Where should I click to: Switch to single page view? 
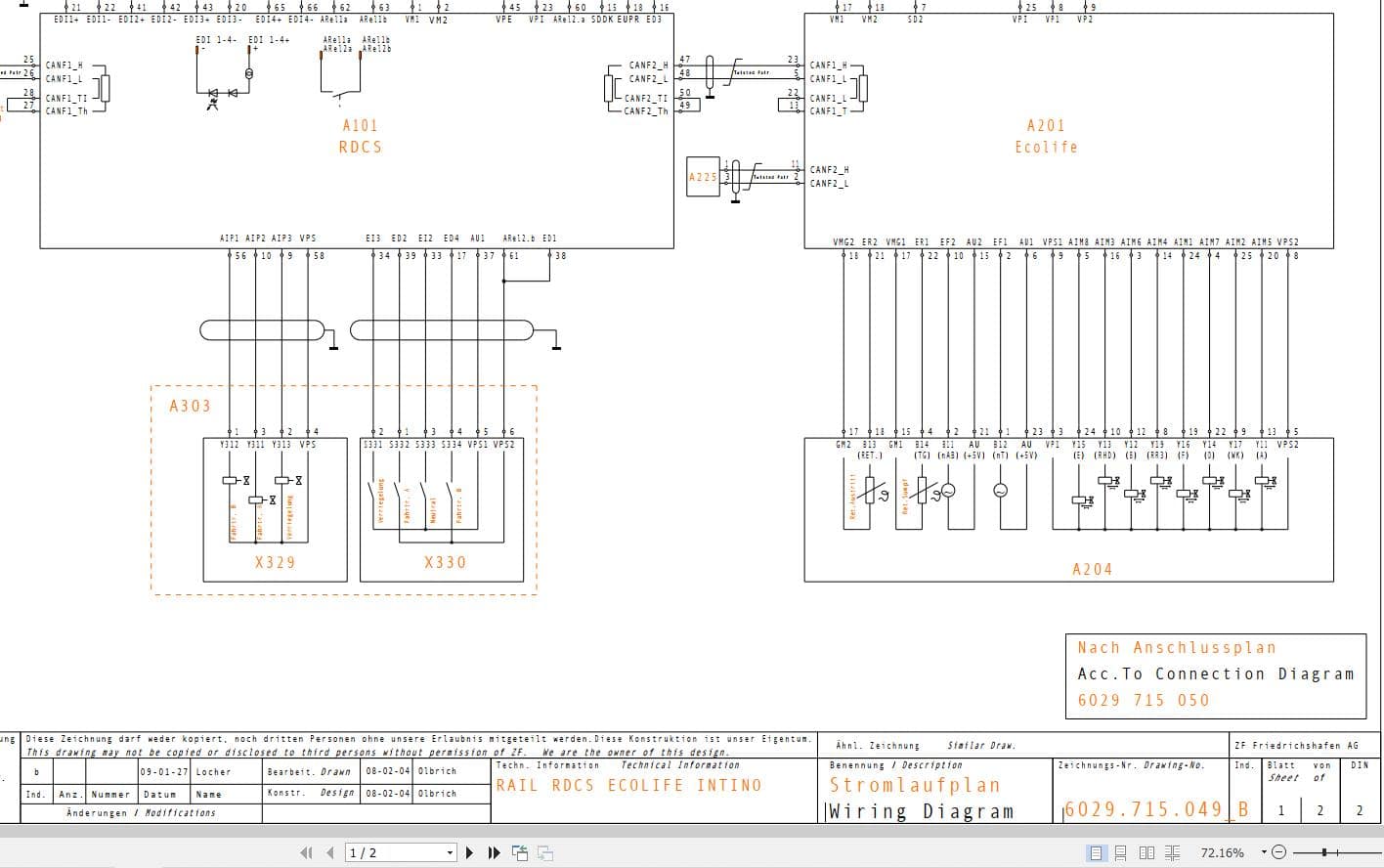click(x=1097, y=852)
